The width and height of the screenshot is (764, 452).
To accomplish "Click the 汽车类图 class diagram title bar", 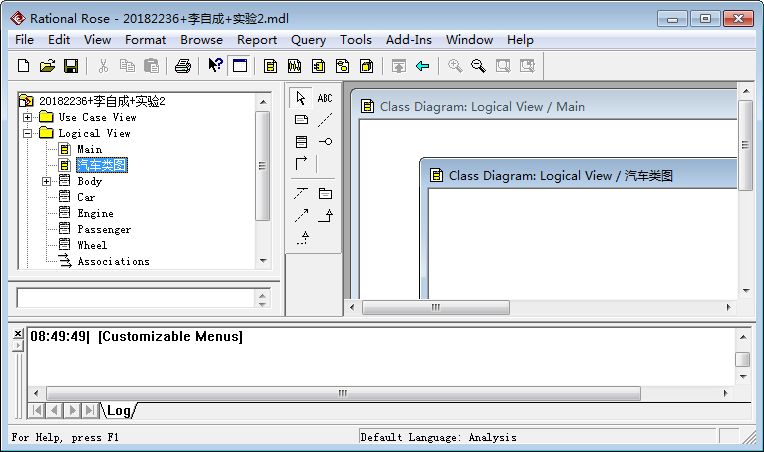I will point(580,175).
